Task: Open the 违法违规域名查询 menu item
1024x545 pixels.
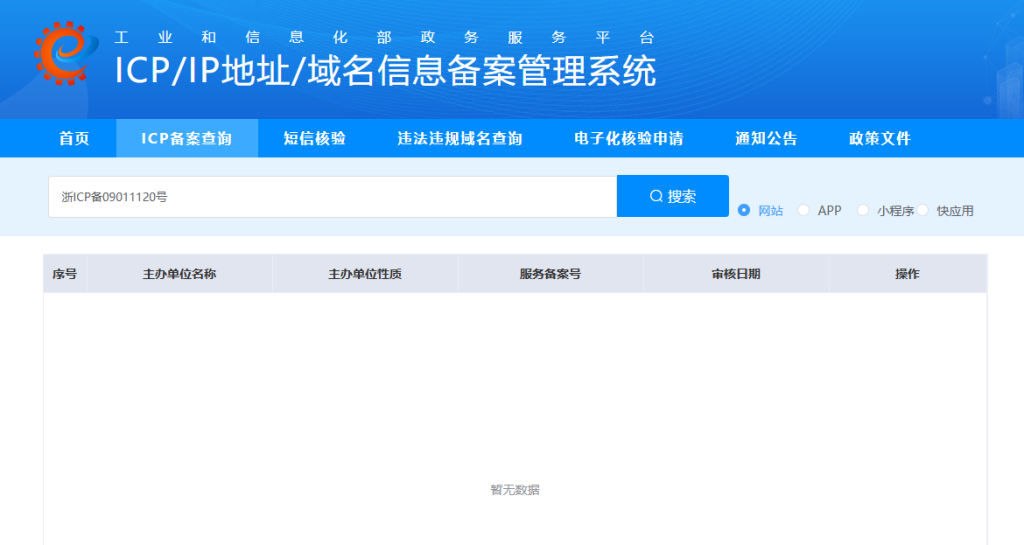Action: tap(460, 139)
